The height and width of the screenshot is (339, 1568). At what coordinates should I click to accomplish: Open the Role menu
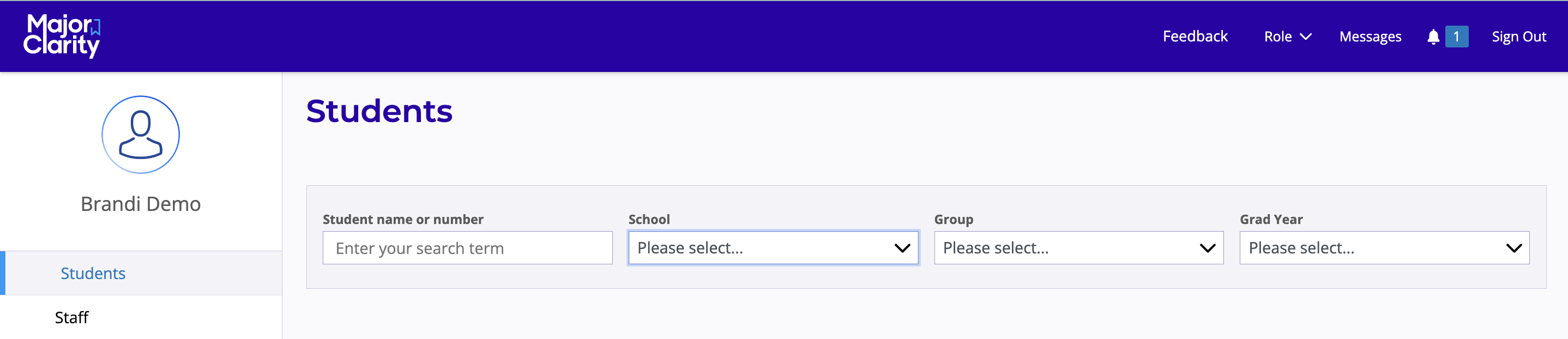[x=1278, y=37]
